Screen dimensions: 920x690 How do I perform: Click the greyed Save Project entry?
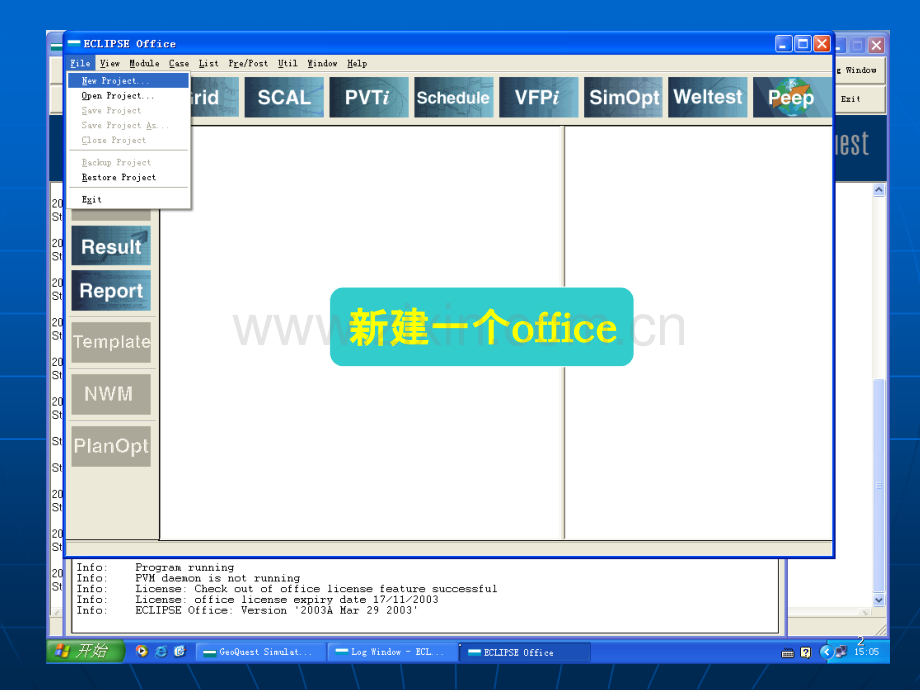tap(128, 110)
